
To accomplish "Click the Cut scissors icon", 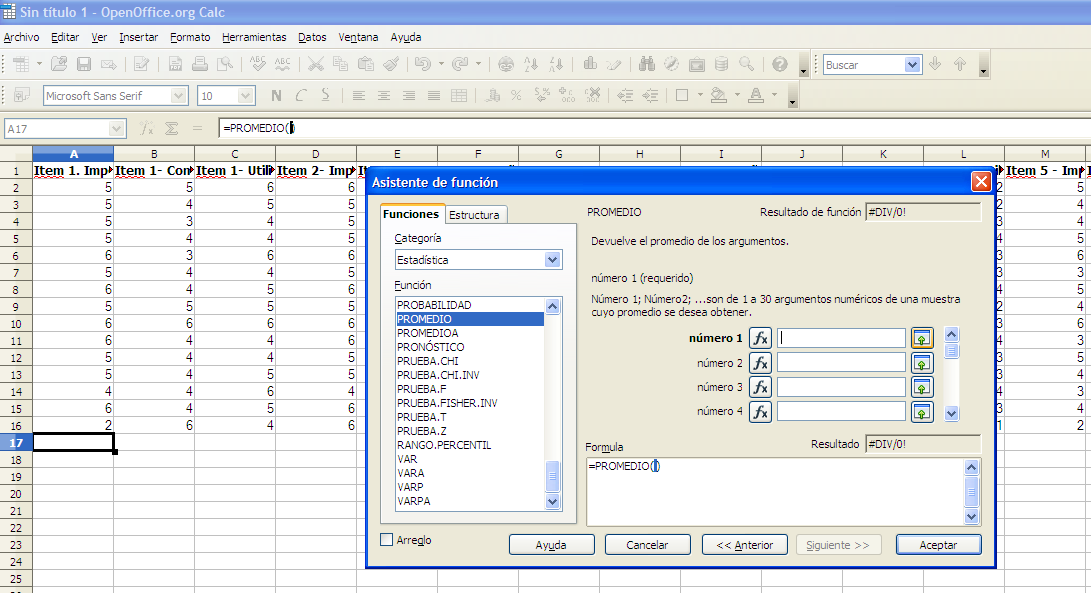I will [x=315, y=64].
